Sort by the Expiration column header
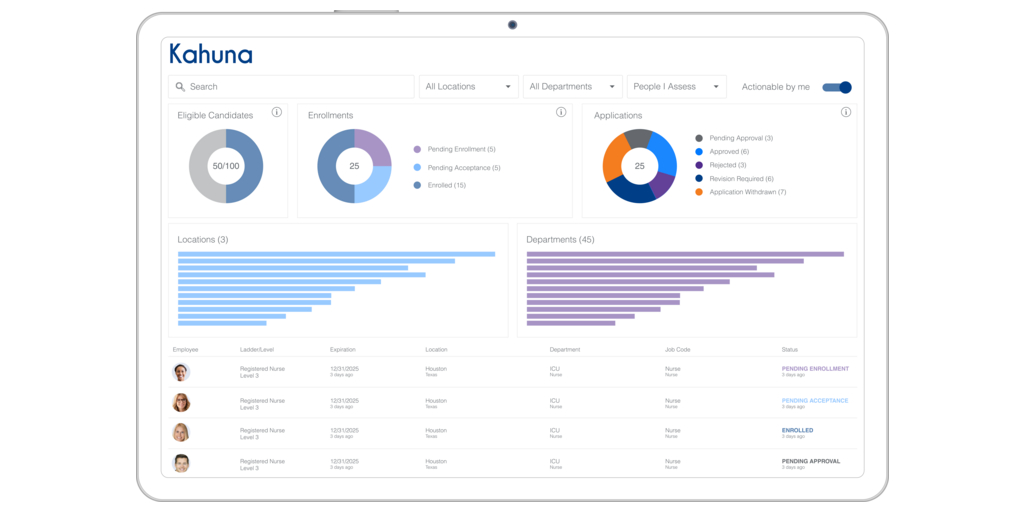 [x=343, y=350]
